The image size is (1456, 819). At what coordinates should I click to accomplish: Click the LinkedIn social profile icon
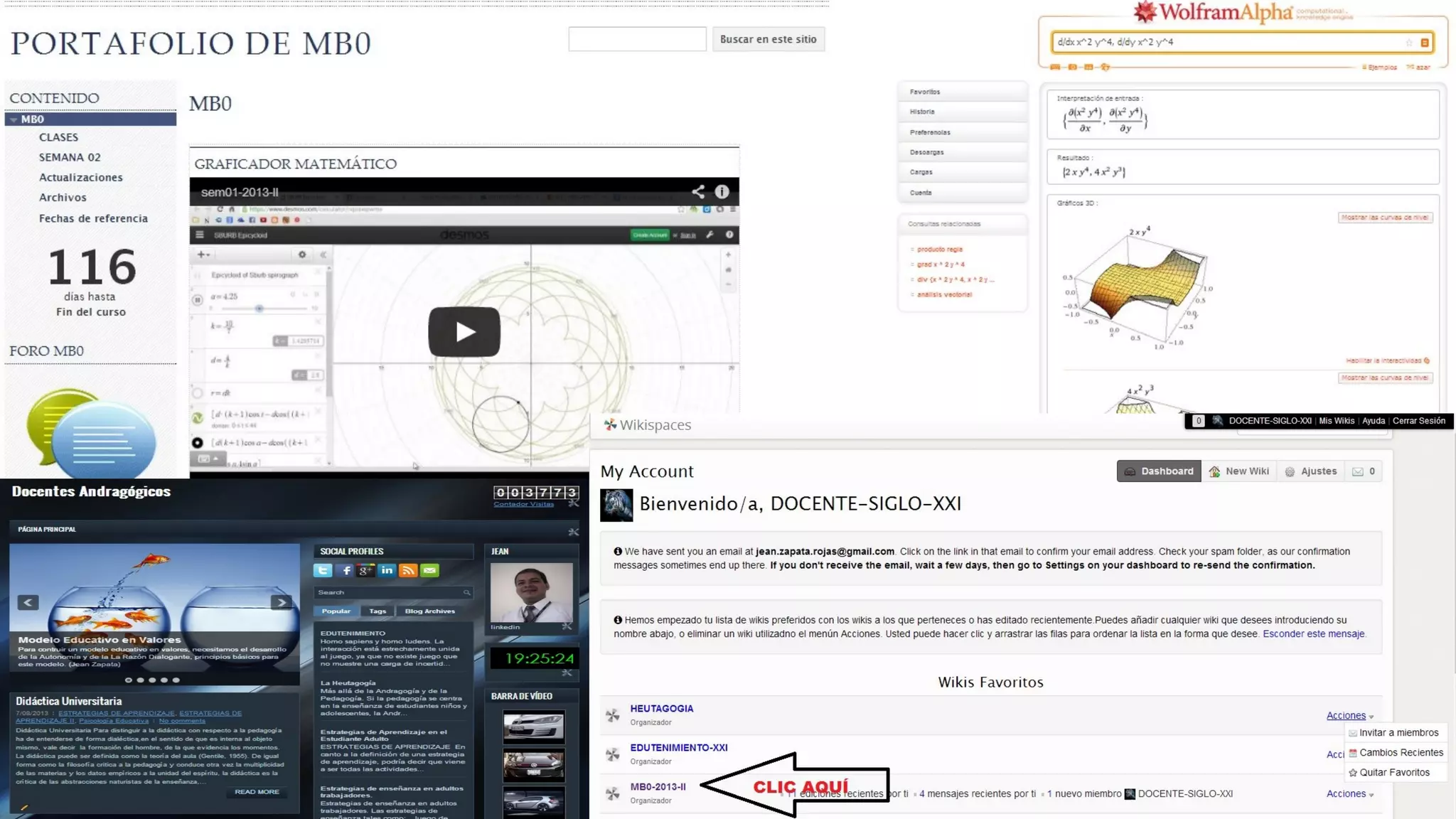[387, 570]
